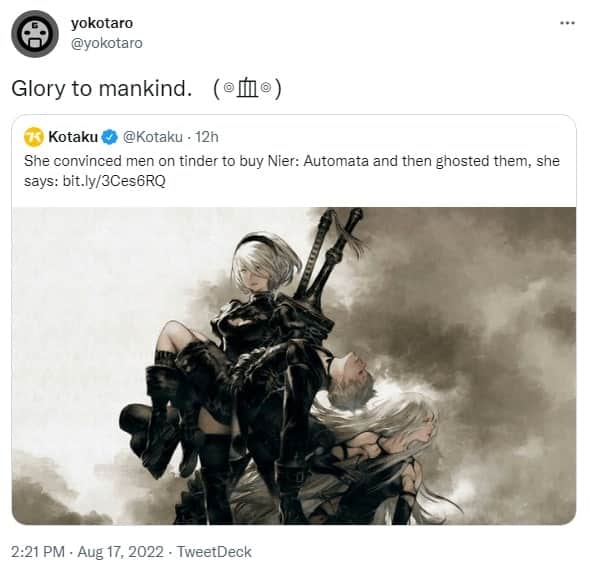Open the three-dot more options menu
The height and width of the screenshot is (567, 590).
coord(567,23)
